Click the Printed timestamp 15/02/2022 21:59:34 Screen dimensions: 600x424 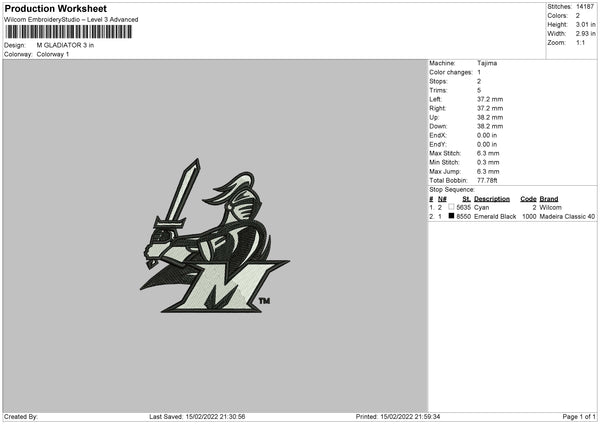tap(410, 417)
